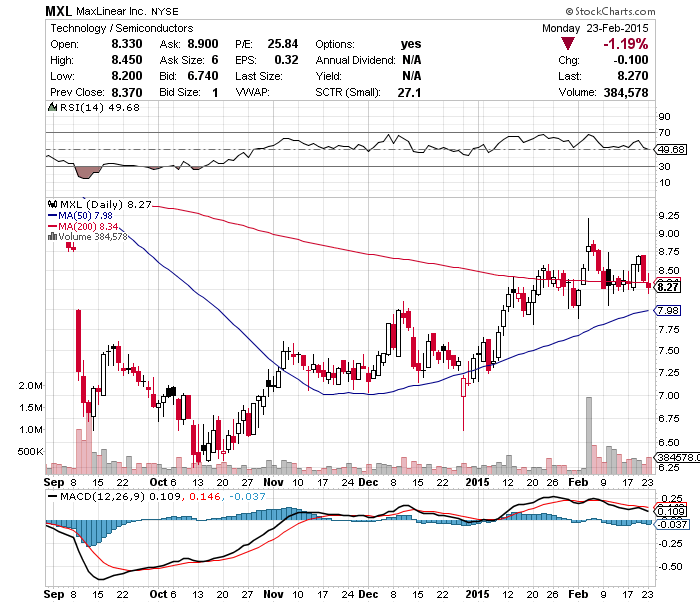Click the Prev Close value 8.370

coord(127,92)
